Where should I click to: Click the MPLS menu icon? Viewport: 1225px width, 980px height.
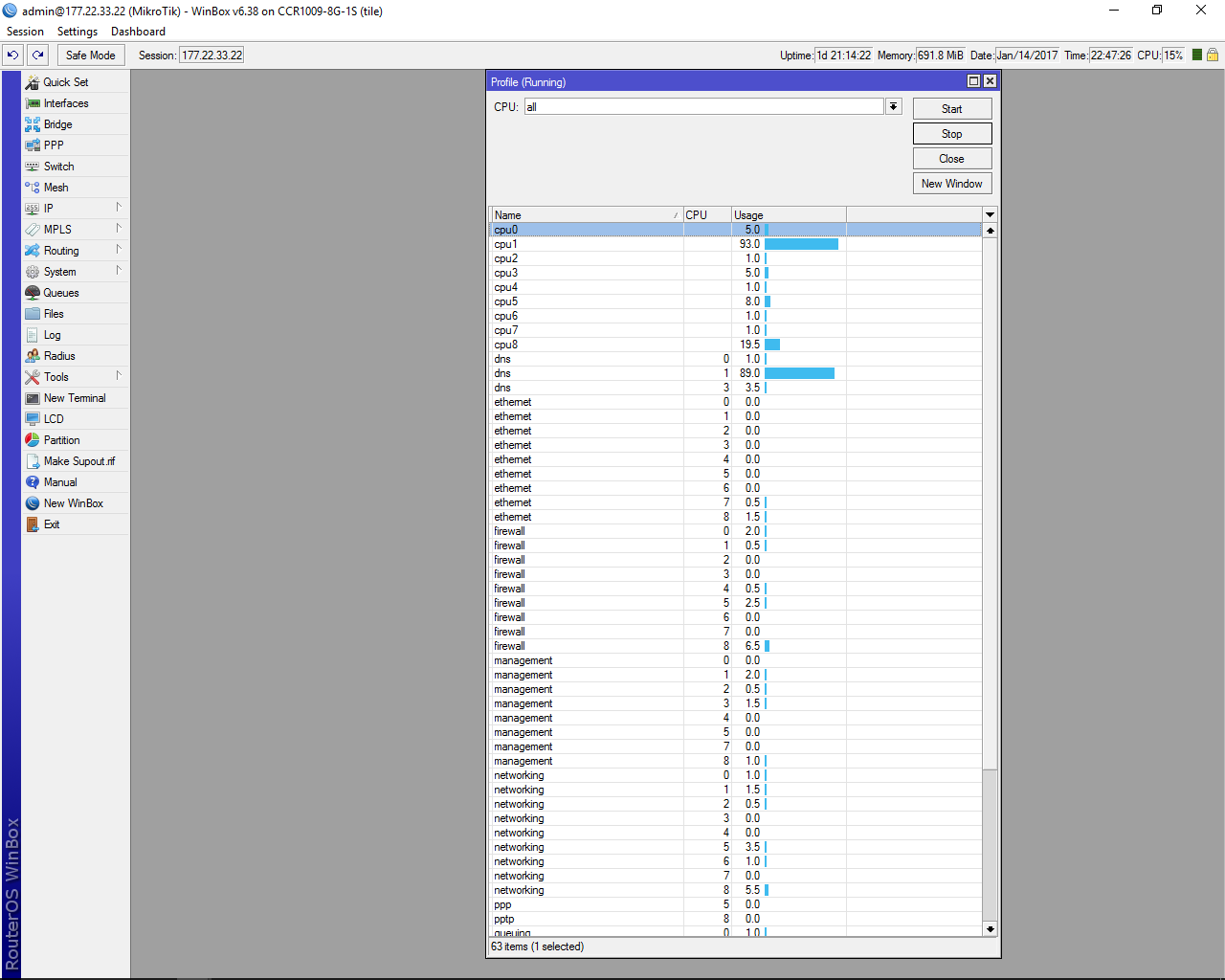coord(33,230)
